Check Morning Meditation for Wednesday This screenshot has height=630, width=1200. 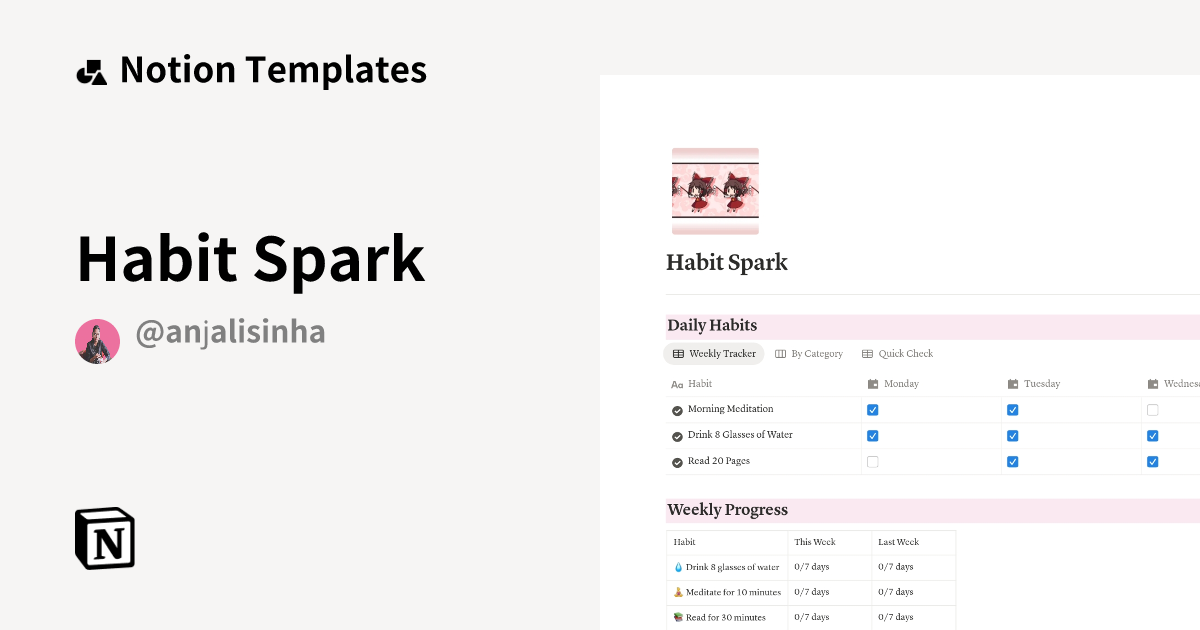(x=1152, y=409)
